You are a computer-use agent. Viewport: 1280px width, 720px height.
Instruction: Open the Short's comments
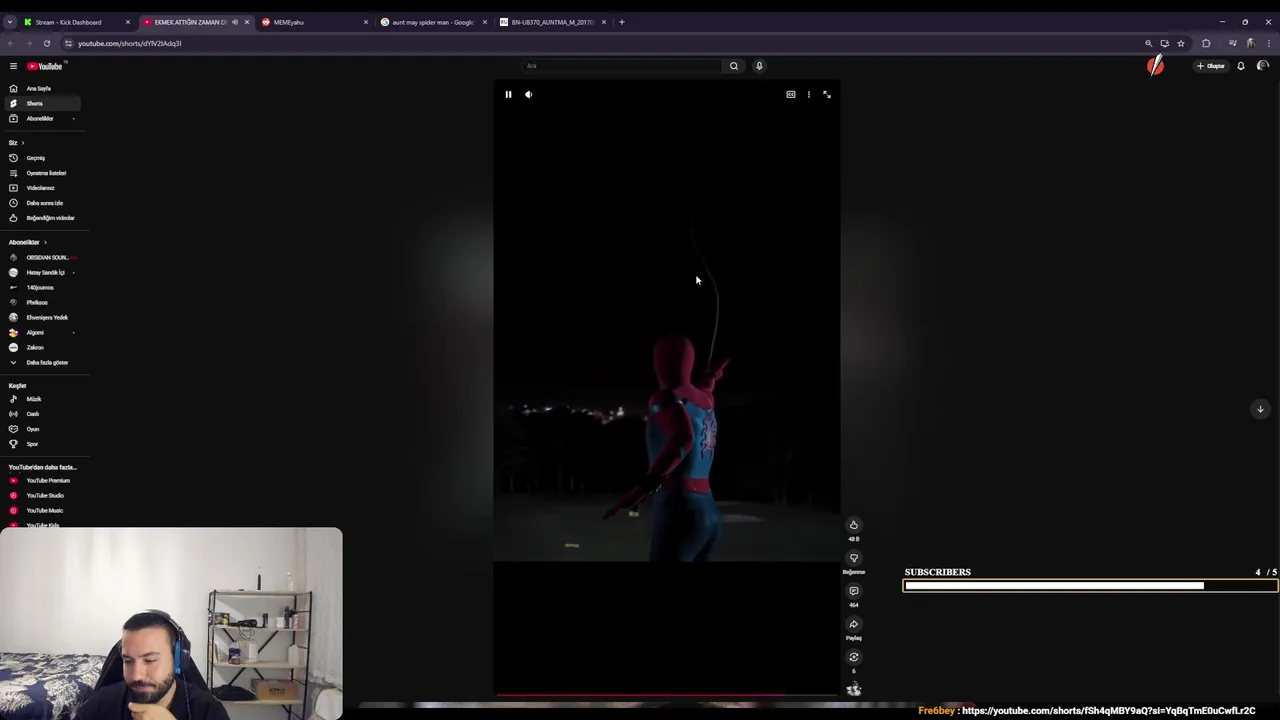854,591
